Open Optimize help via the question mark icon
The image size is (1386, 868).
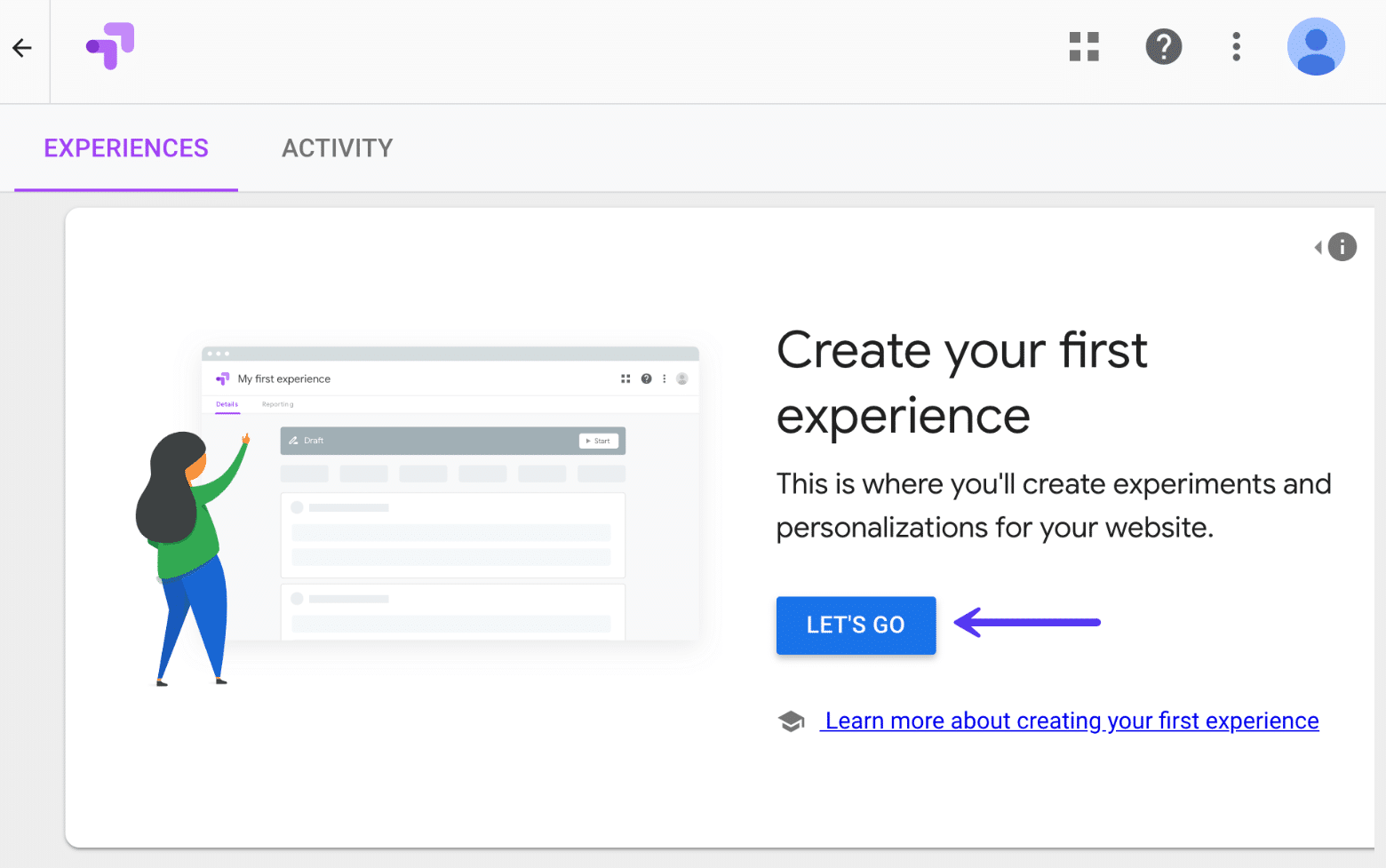click(1164, 46)
